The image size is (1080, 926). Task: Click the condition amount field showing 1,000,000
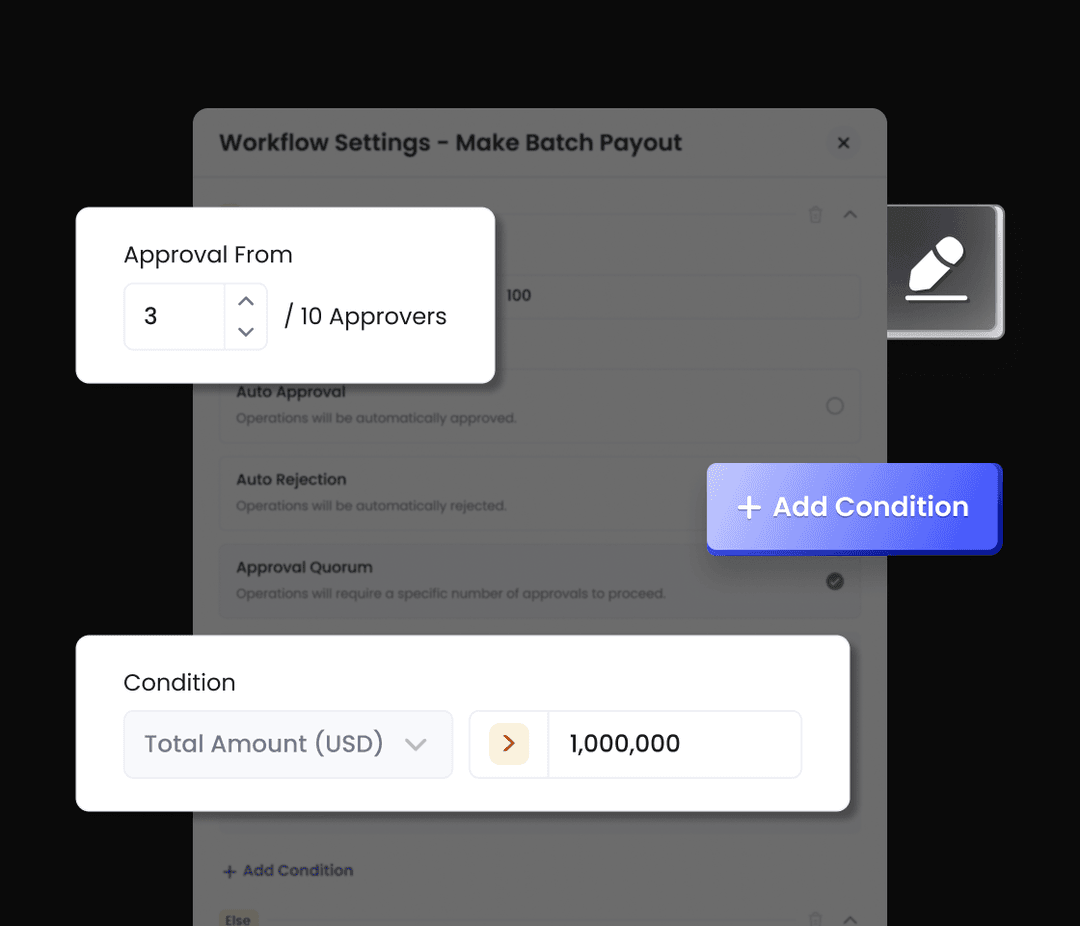674,744
